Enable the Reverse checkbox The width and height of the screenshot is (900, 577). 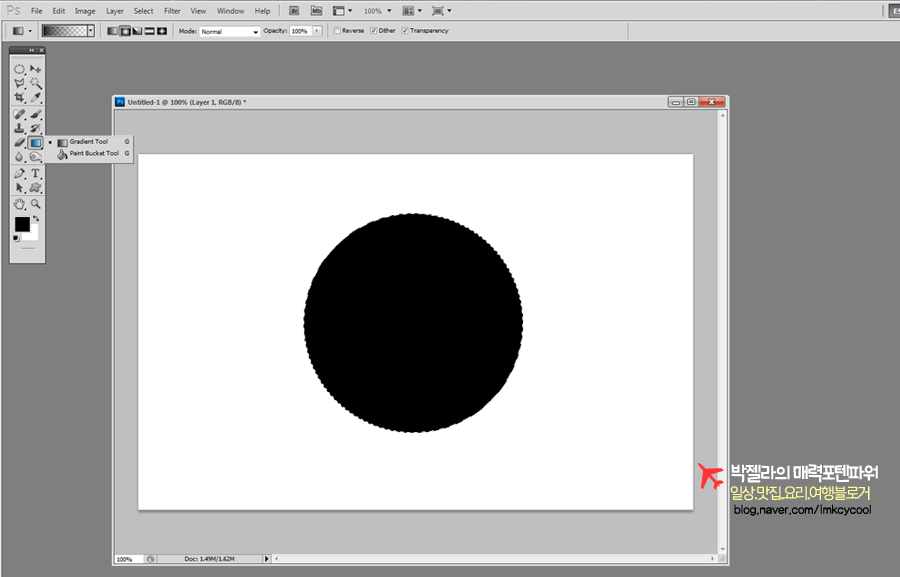[337, 31]
